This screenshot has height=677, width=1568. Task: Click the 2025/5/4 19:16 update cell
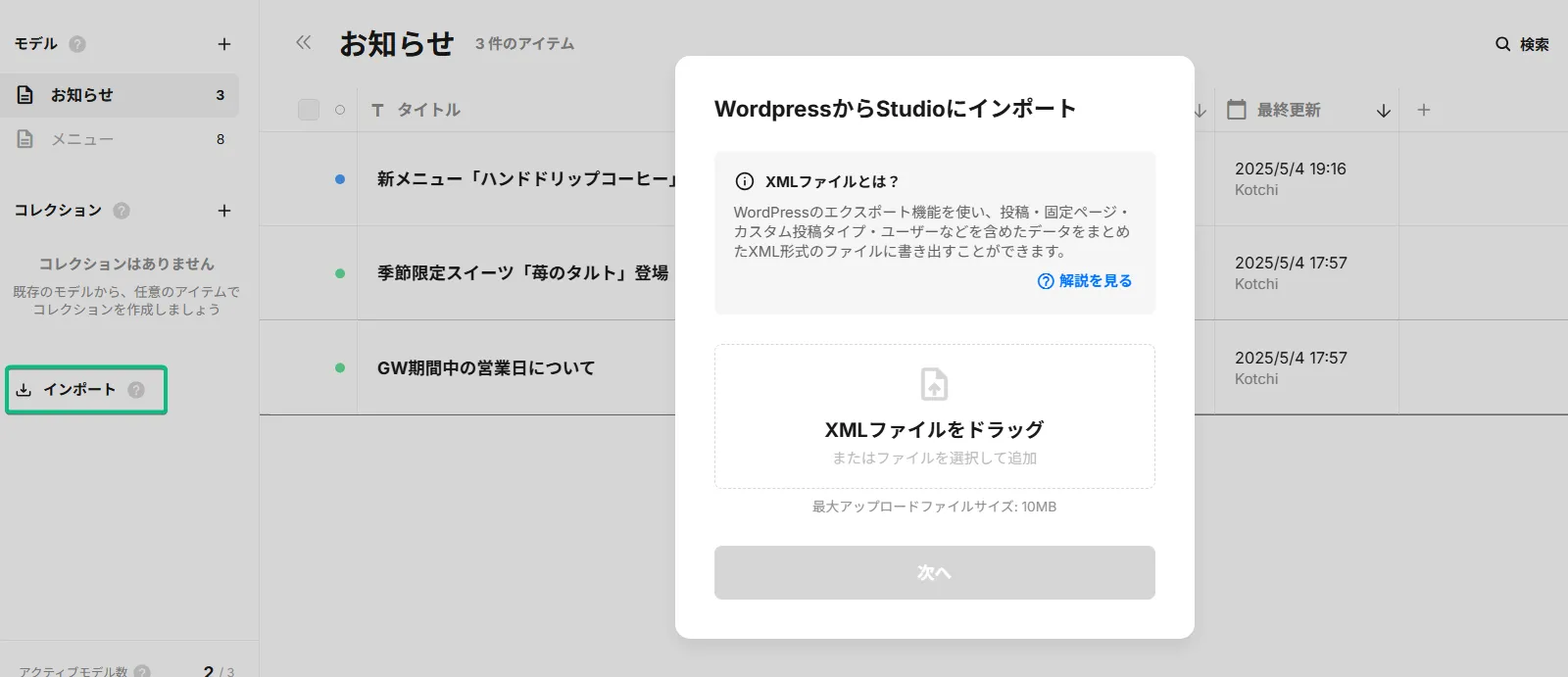1306,179
